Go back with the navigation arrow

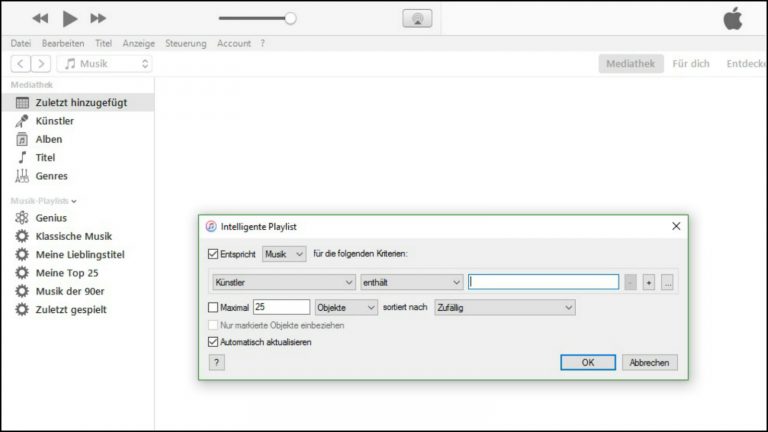pyautogui.click(x=21, y=64)
